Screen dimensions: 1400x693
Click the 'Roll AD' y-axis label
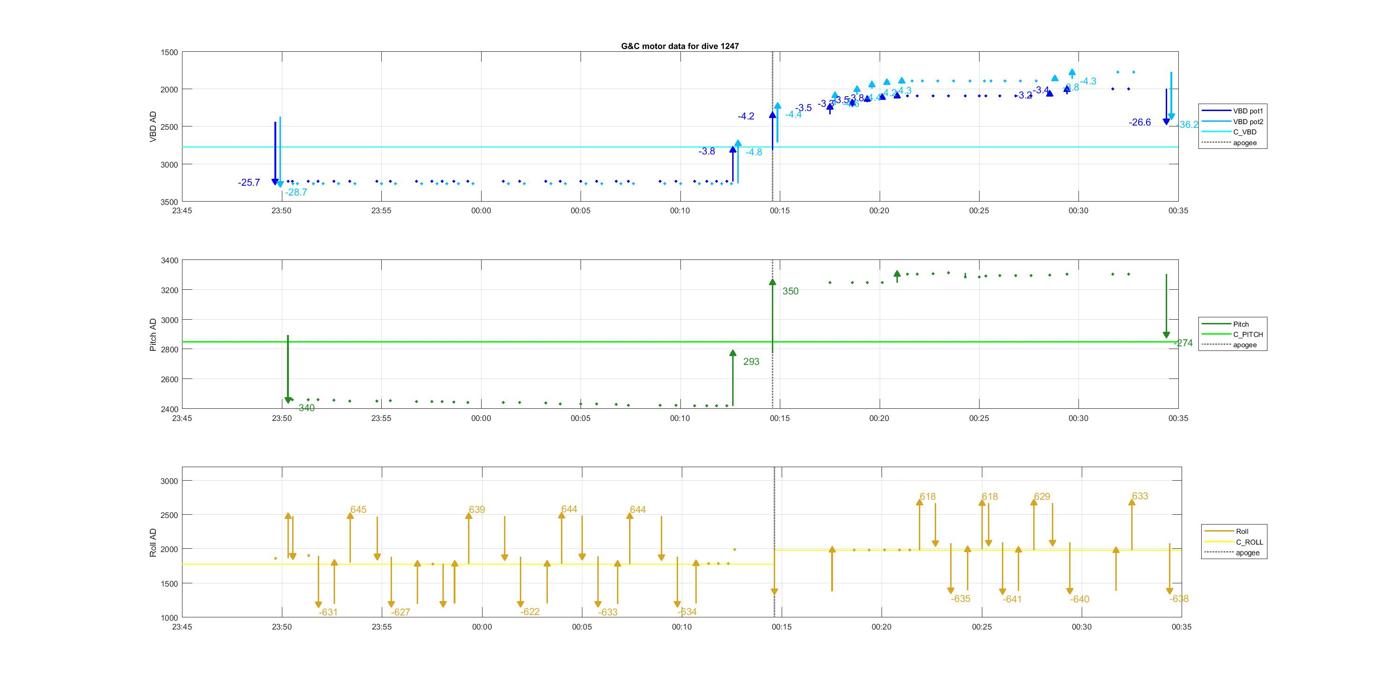click(153, 542)
